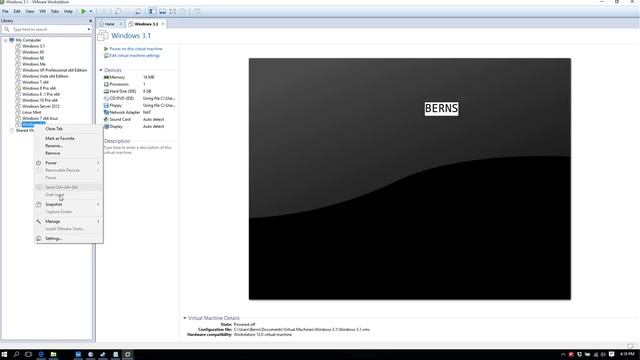Select the Floppy device row
Screen dimensions: 640x360
139,105
